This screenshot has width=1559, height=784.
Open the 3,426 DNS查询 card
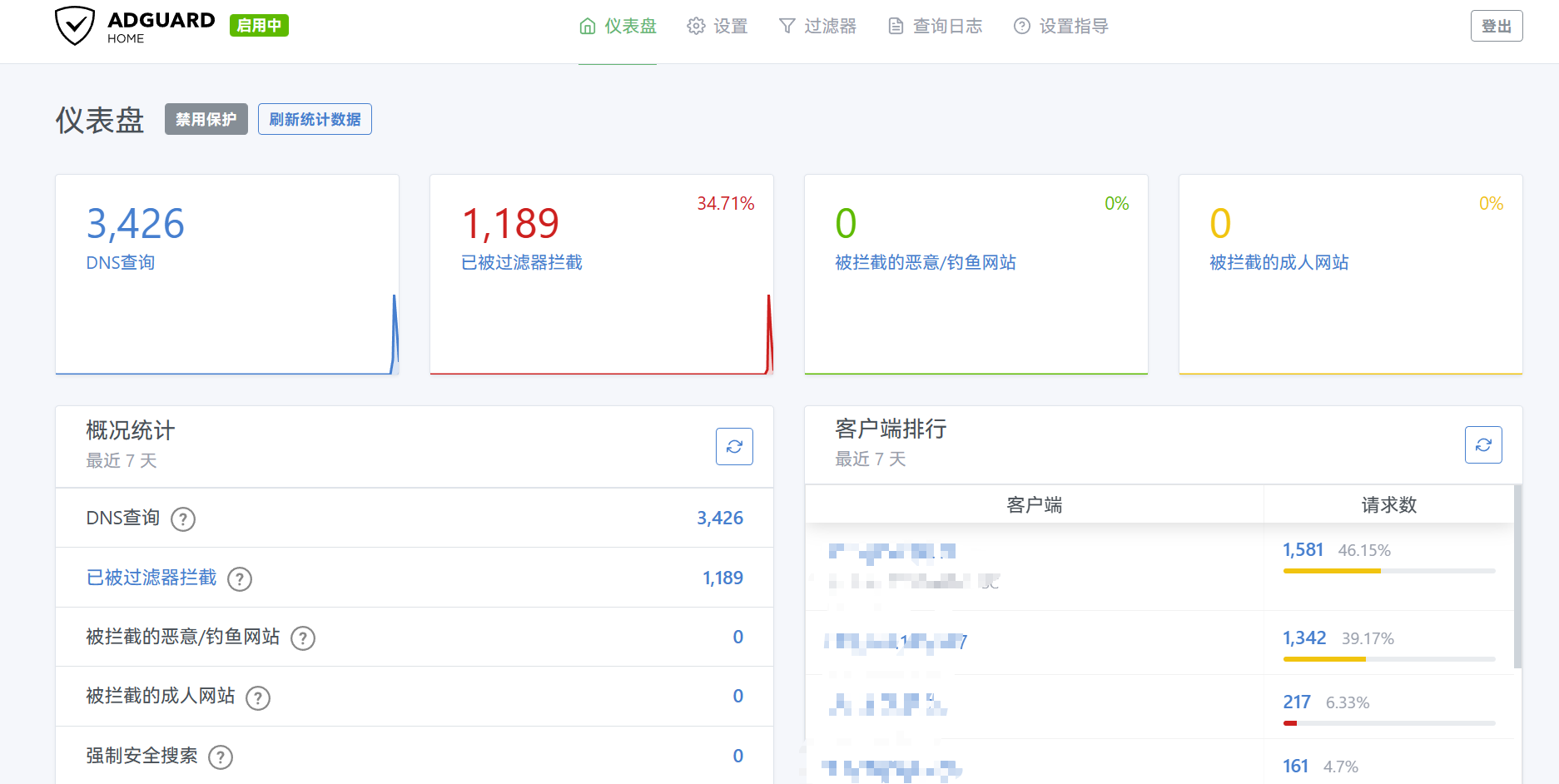pyautogui.click(x=227, y=275)
